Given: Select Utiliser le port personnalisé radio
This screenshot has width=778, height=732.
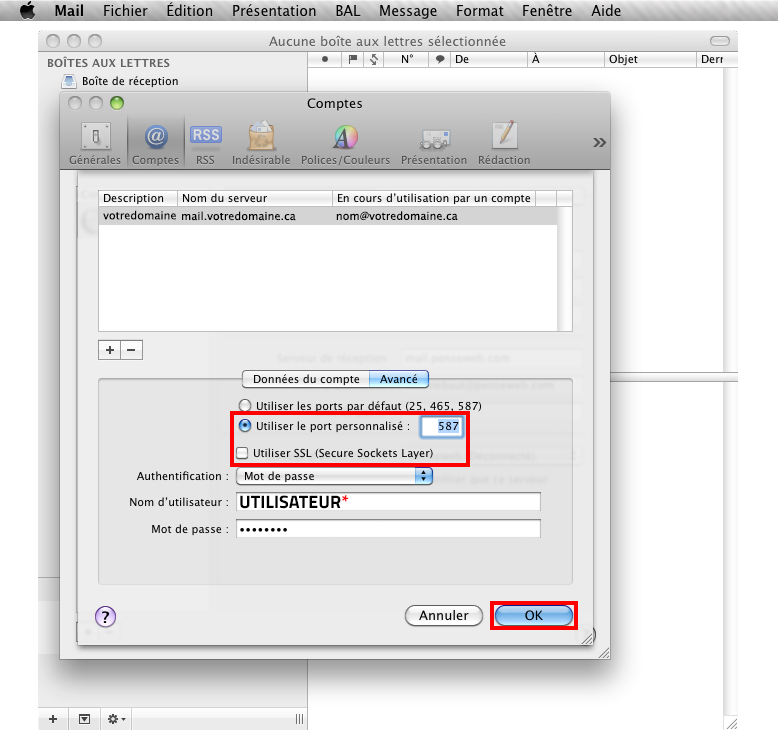Looking at the screenshot, I should [x=245, y=426].
